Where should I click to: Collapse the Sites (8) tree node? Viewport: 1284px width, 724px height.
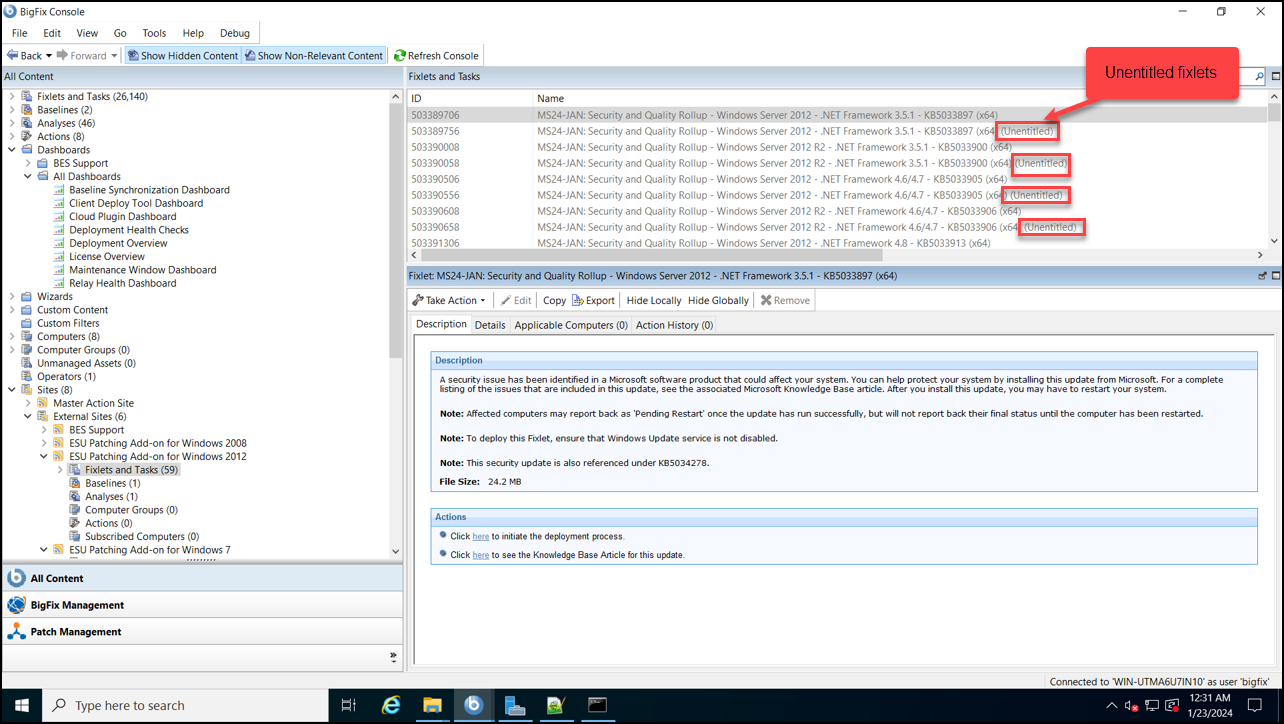click(x=12, y=390)
